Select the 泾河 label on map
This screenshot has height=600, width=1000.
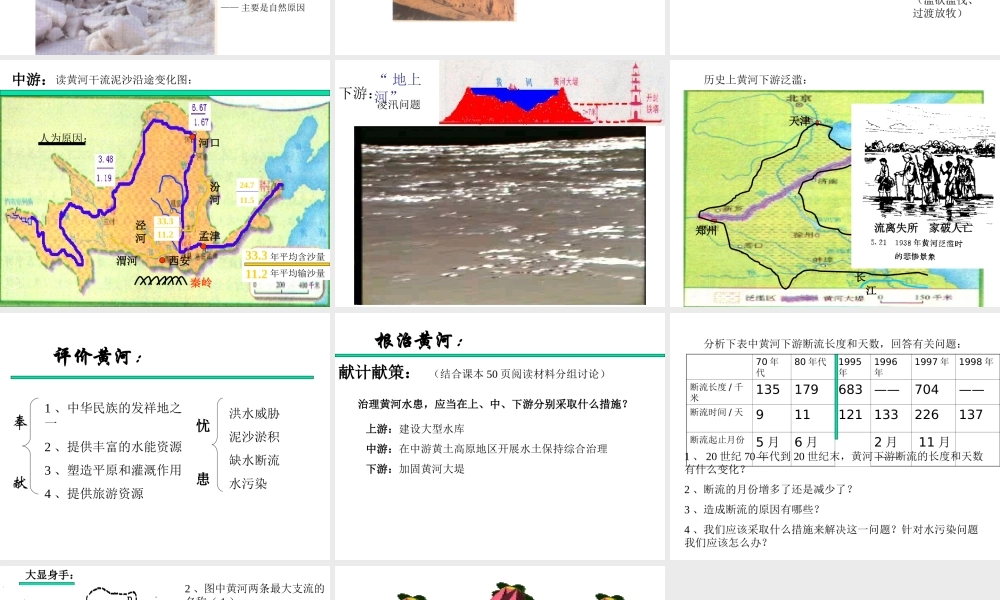(x=140, y=231)
